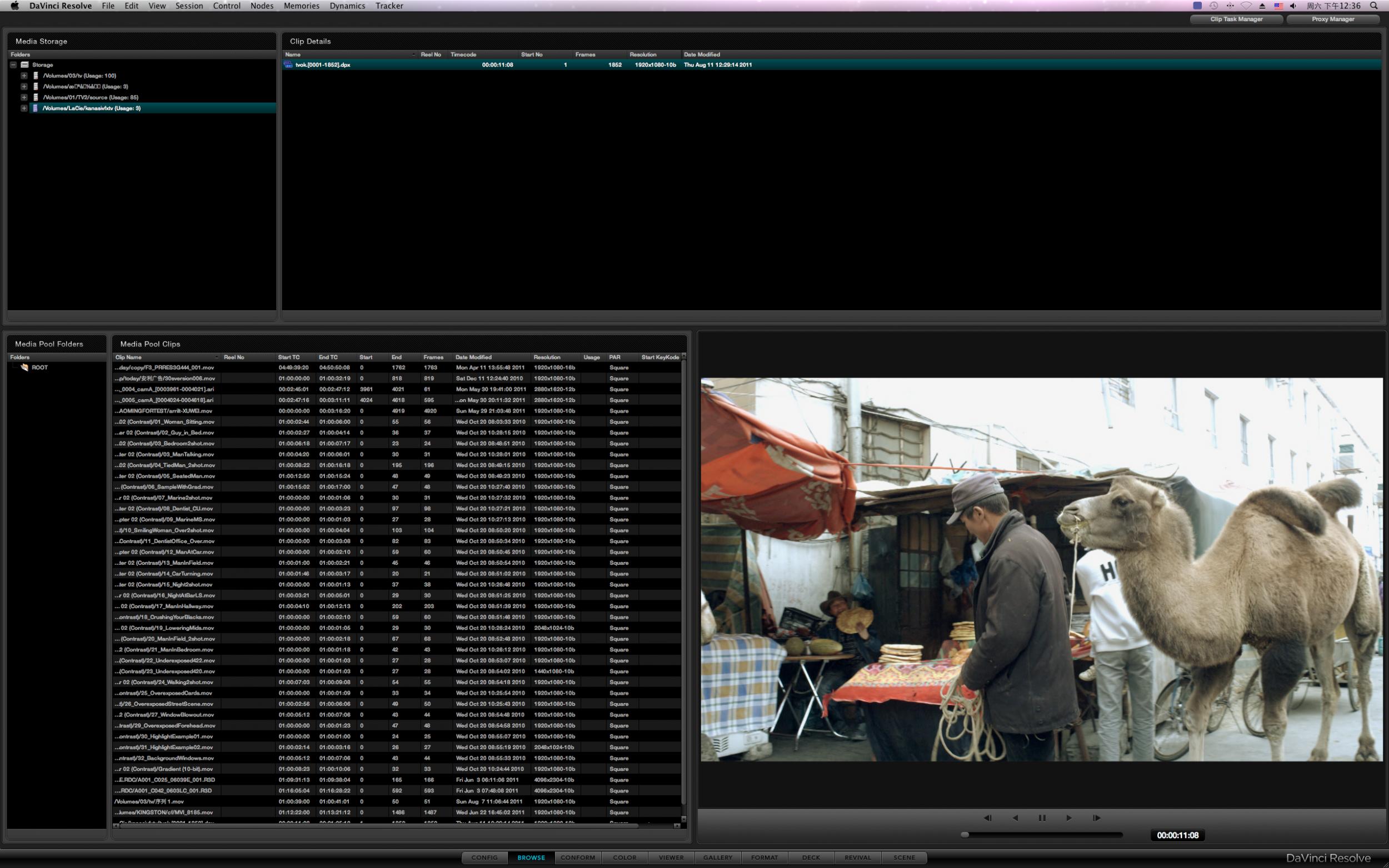Click the step backward one frame icon
The width and height of the screenshot is (1389, 868).
(987, 818)
